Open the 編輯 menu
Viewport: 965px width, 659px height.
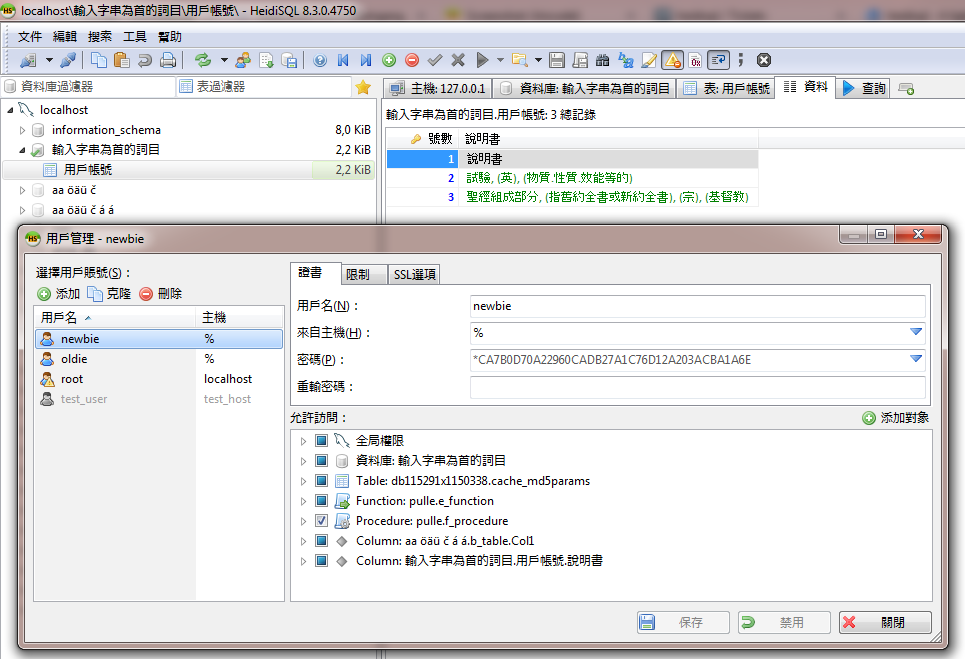(65, 37)
